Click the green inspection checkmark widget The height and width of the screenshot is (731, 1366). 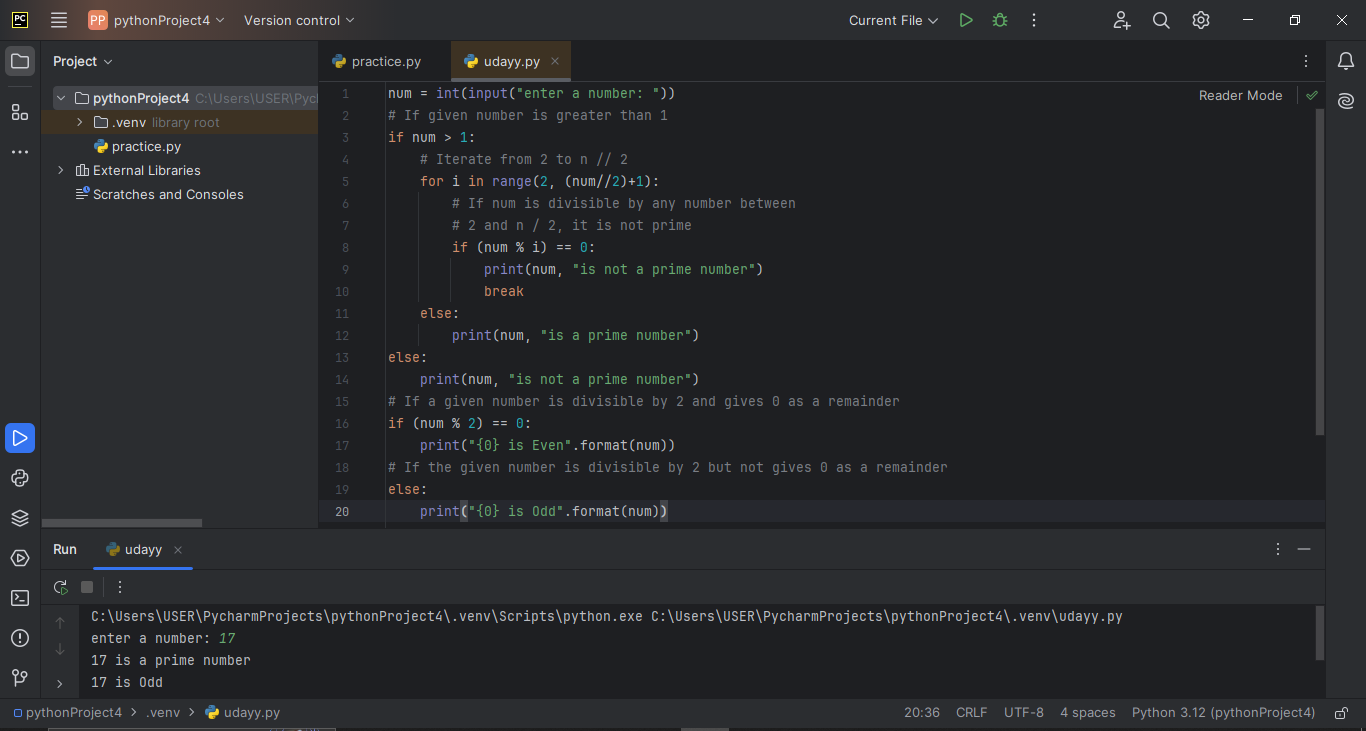pyautogui.click(x=1312, y=95)
